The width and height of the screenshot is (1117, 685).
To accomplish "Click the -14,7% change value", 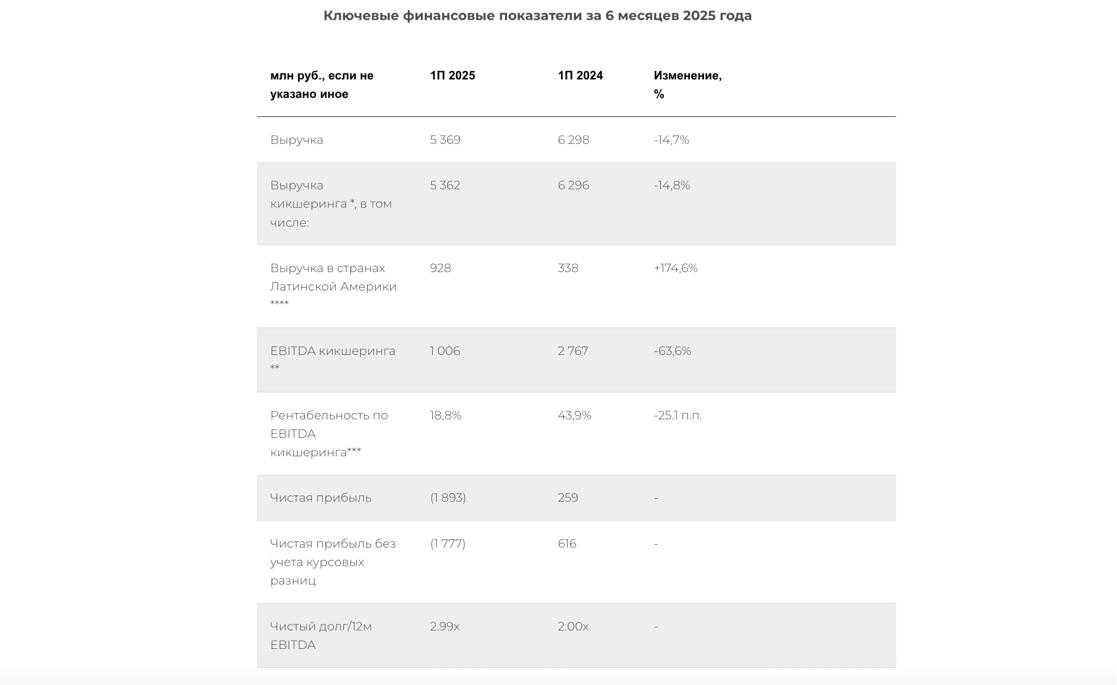I will click(x=671, y=140).
